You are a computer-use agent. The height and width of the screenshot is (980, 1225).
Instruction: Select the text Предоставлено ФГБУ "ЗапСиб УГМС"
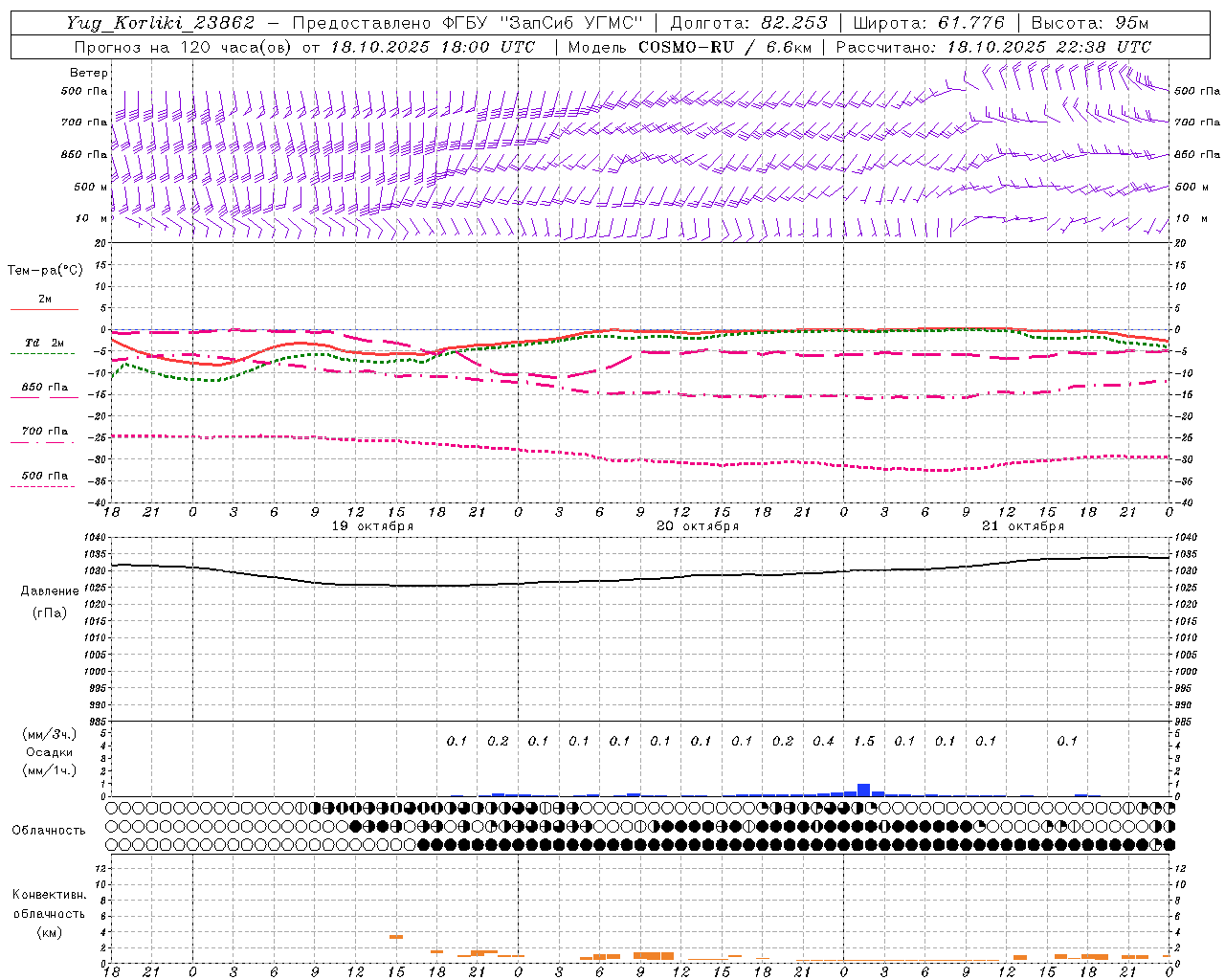click(467, 23)
